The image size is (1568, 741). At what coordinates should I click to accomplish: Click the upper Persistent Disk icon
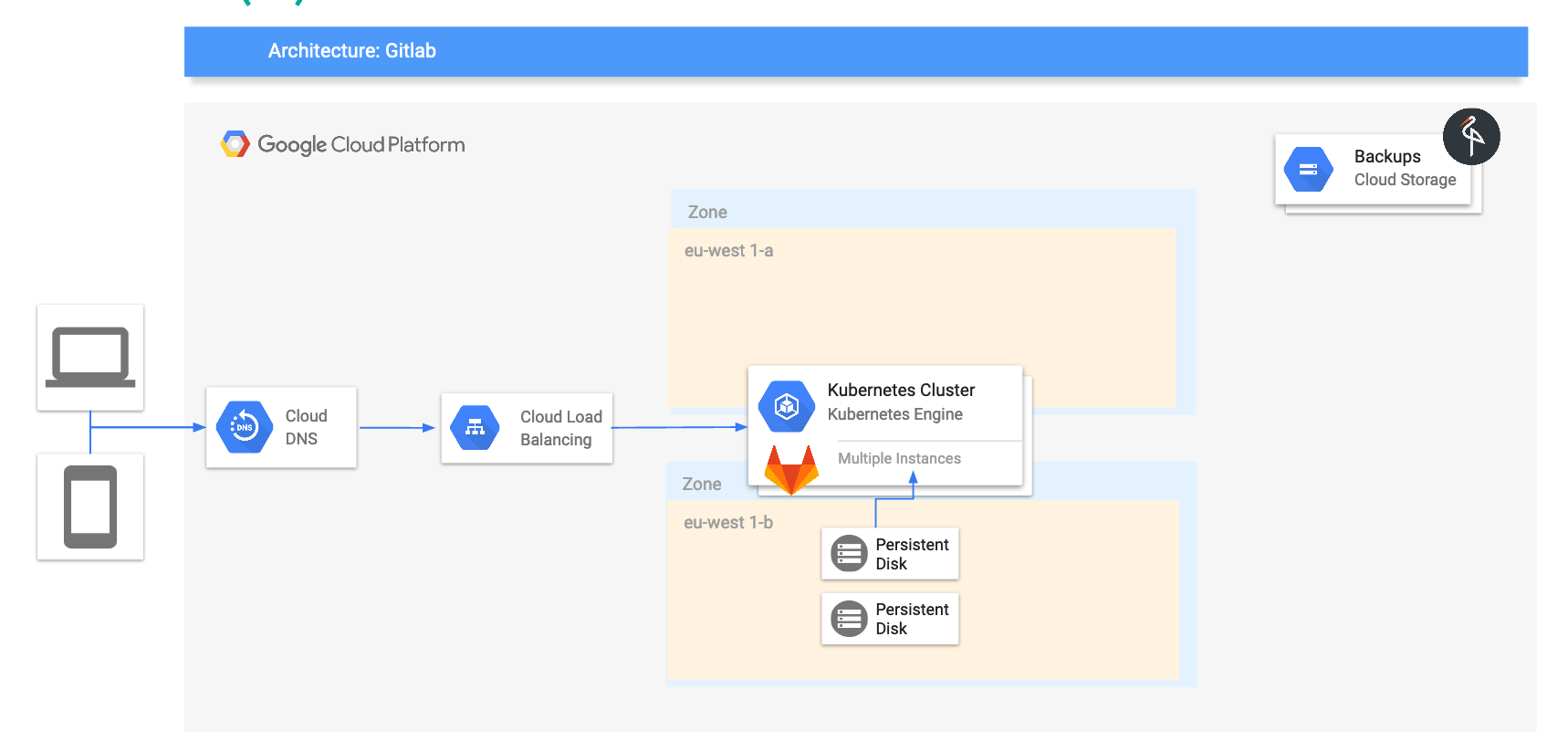849,553
